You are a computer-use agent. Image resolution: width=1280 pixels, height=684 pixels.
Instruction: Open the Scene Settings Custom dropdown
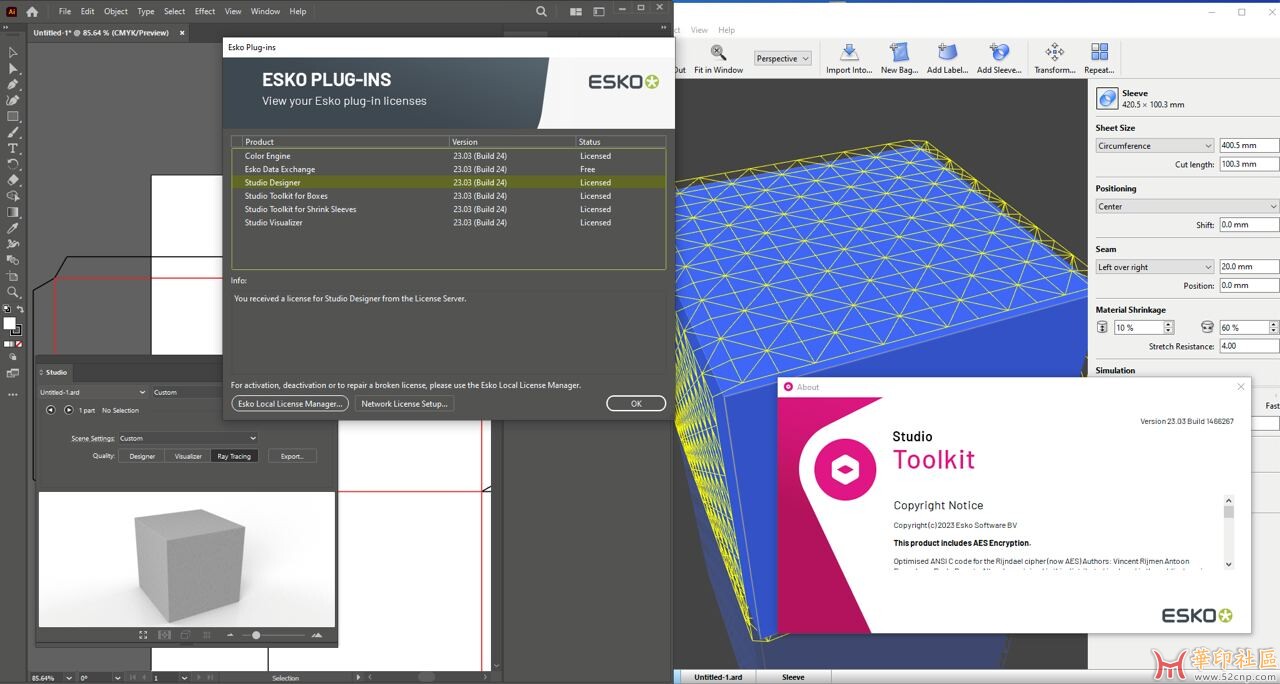coord(188,438)
